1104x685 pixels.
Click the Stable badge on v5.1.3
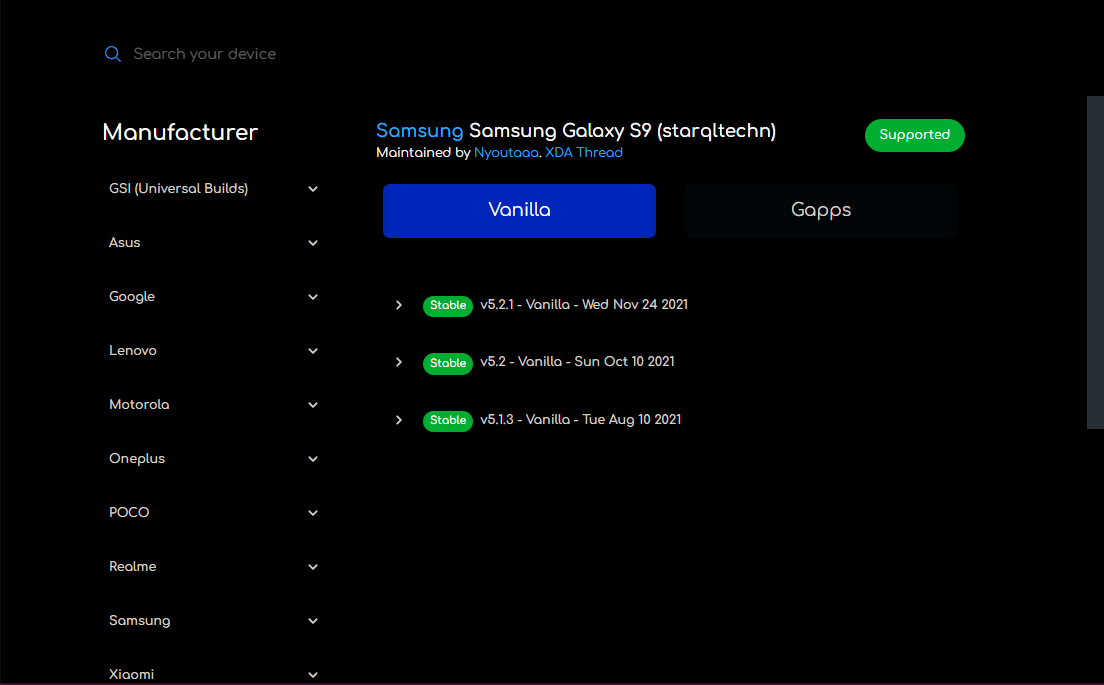tap(448, 420)
